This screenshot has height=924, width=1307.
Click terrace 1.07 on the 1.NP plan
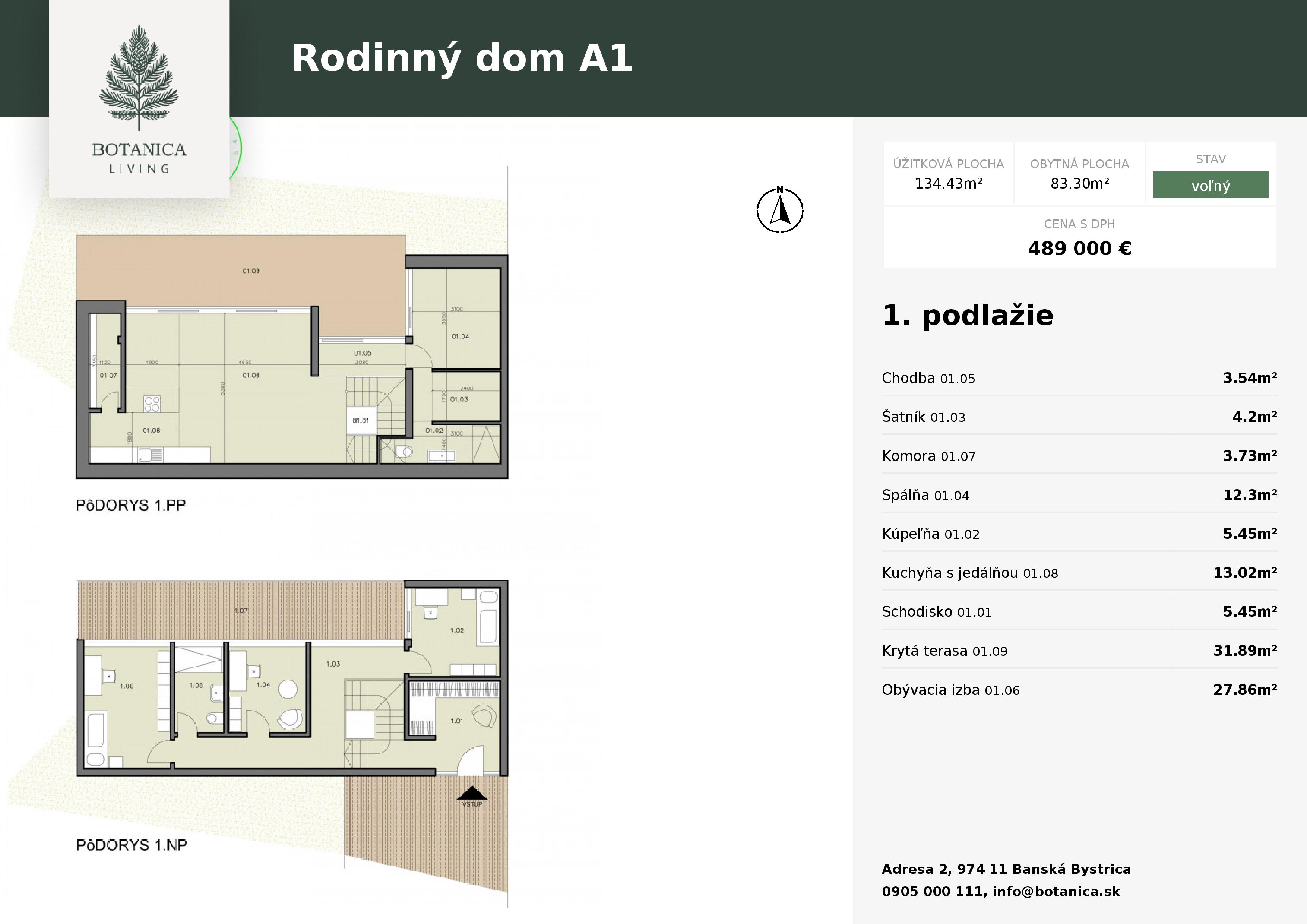click(x=241, y=610)
